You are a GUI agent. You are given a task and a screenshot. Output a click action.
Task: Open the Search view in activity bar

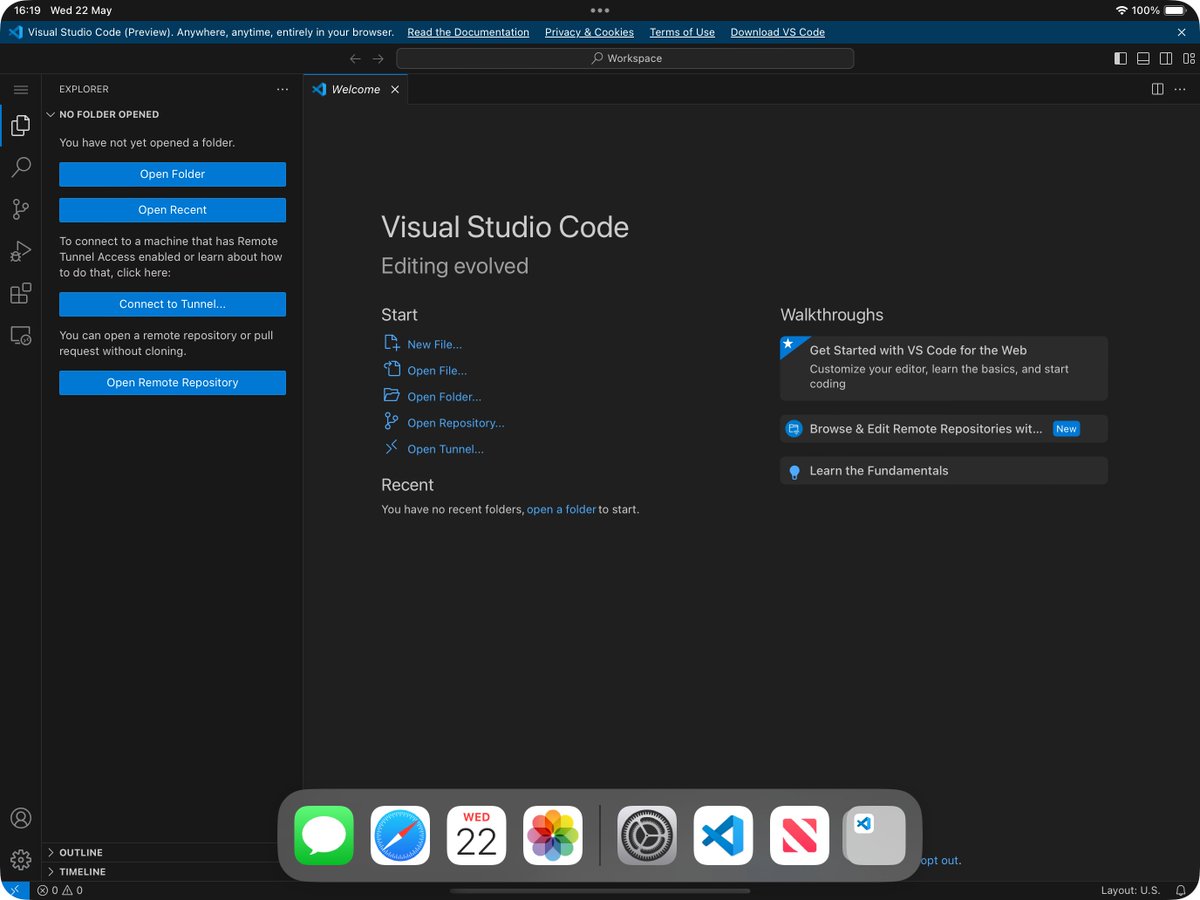tap(20, 167)
